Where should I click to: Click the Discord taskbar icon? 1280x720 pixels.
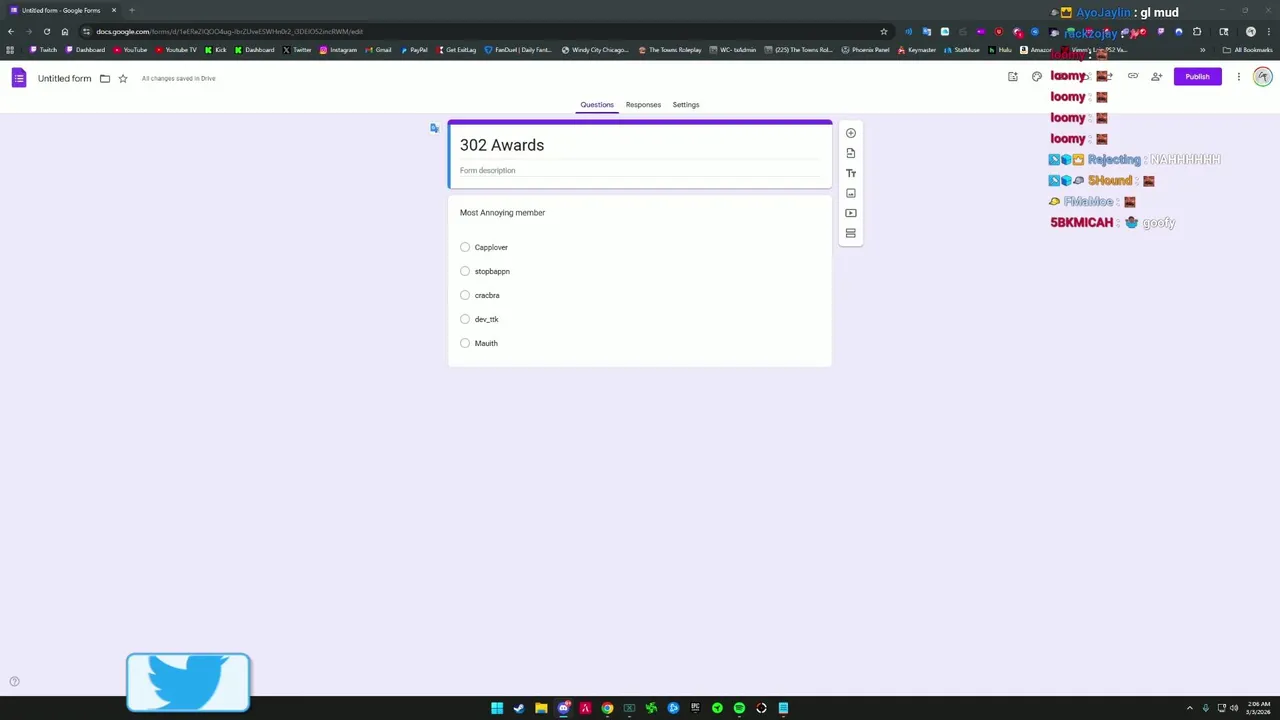(563, 708)
